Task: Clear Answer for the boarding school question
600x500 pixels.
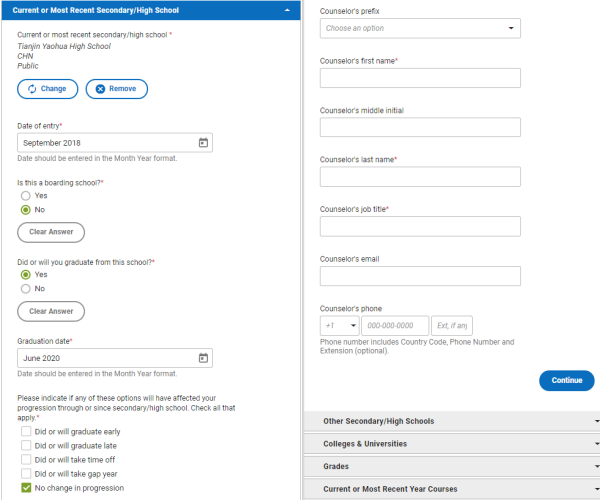Action: tap(51, 232)
